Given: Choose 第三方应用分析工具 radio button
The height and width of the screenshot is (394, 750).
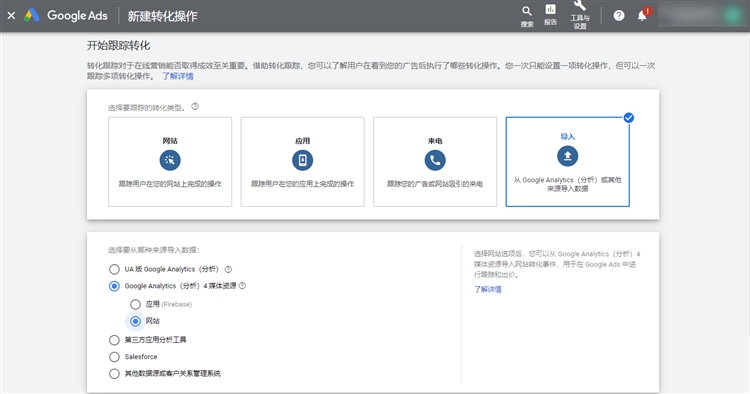Looking at the screenshot, I should [x=114, y=340].
